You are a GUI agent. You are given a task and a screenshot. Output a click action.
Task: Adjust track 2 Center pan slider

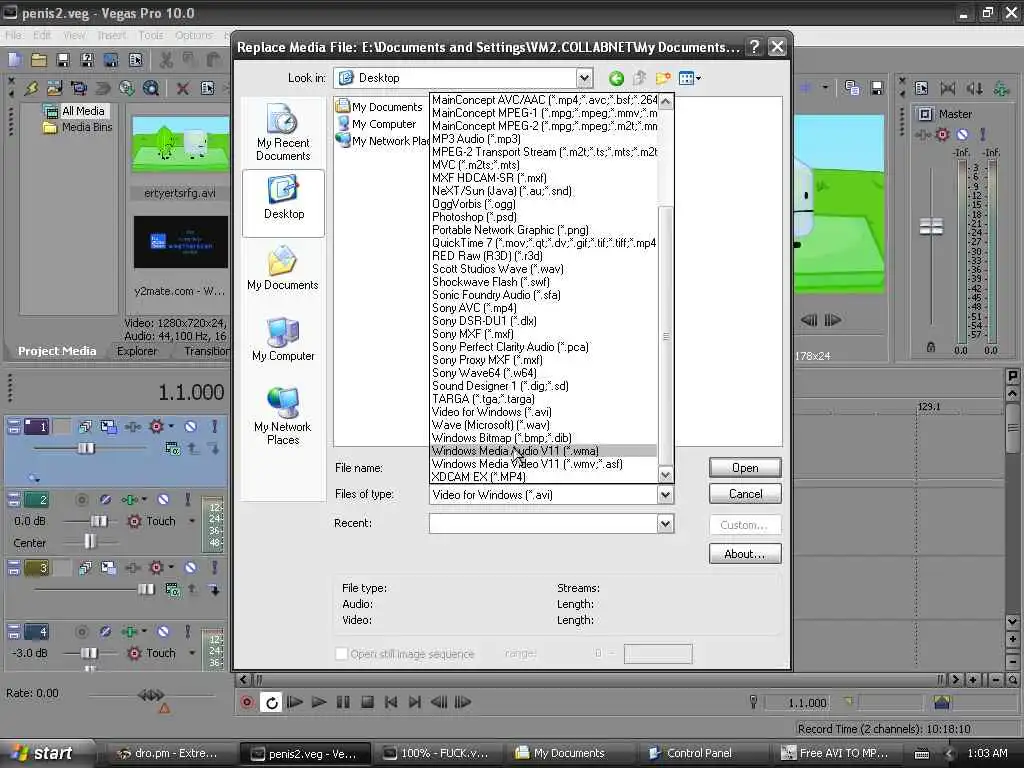tap(90, 541)
